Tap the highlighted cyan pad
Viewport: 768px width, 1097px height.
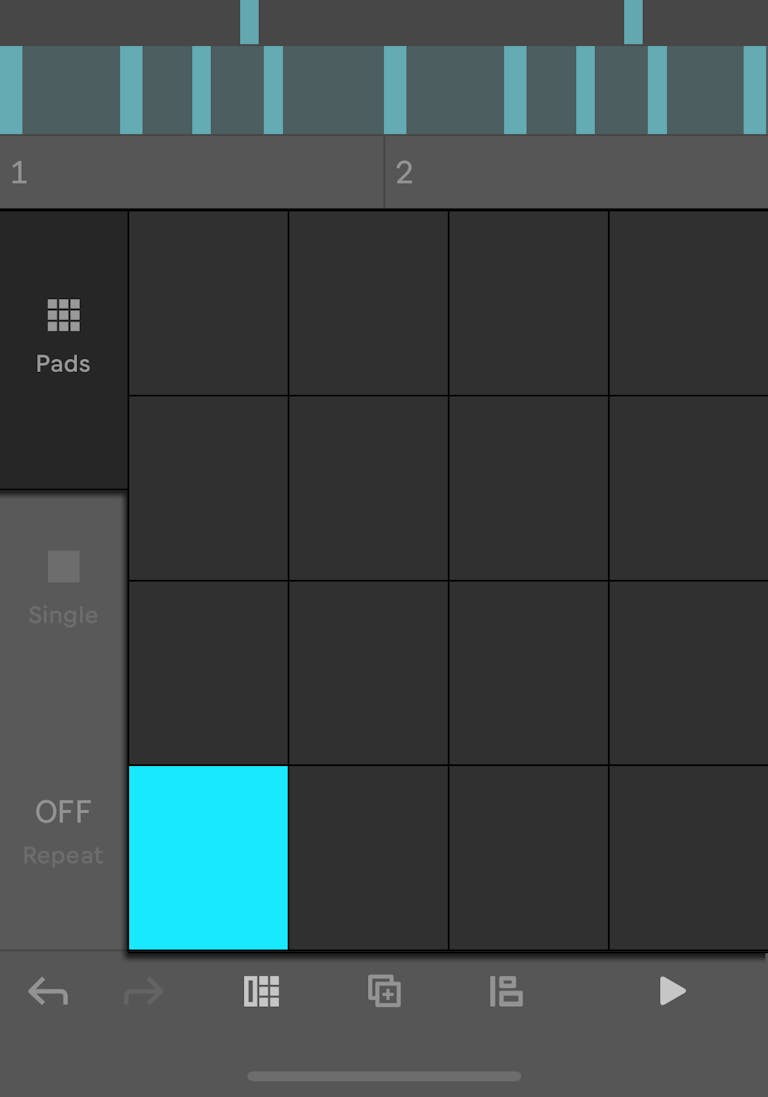coord(207,858)
